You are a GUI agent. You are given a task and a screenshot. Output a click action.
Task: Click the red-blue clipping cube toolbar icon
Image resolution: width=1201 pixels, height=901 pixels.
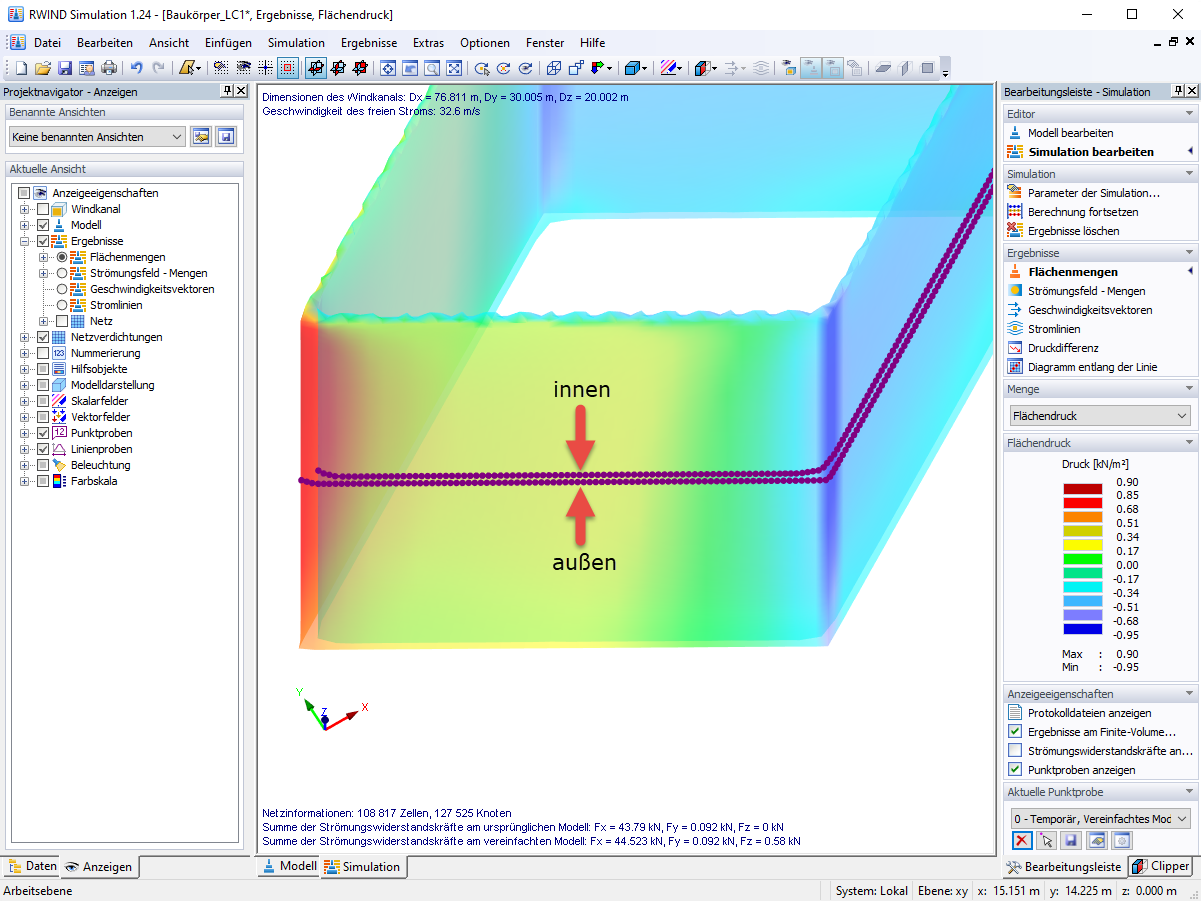pos(702,68)
